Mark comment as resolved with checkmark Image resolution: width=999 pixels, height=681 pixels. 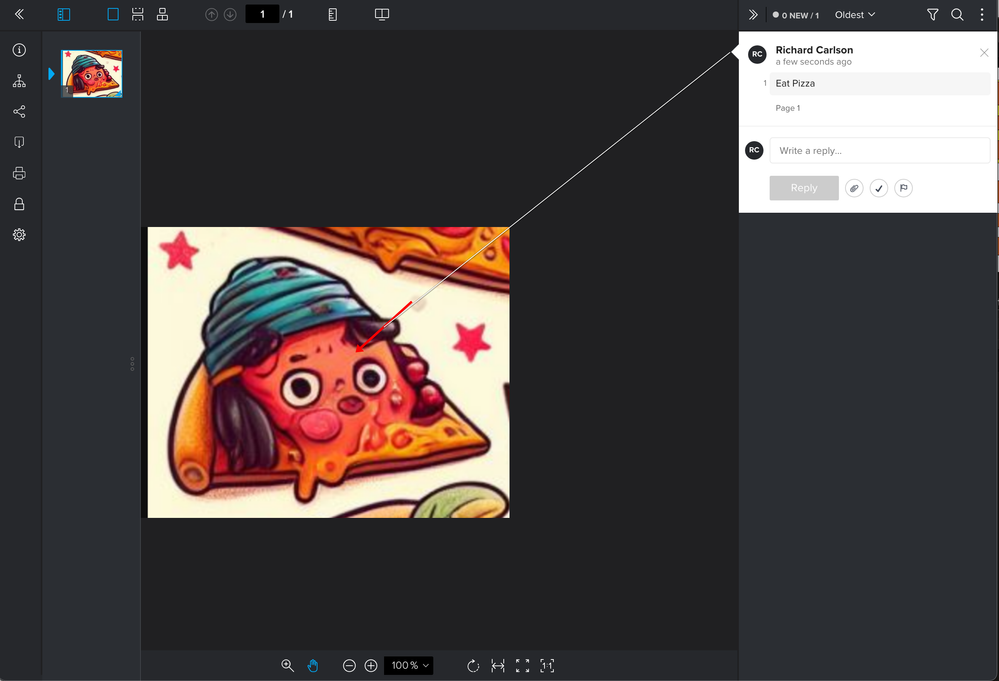(879, 188)
